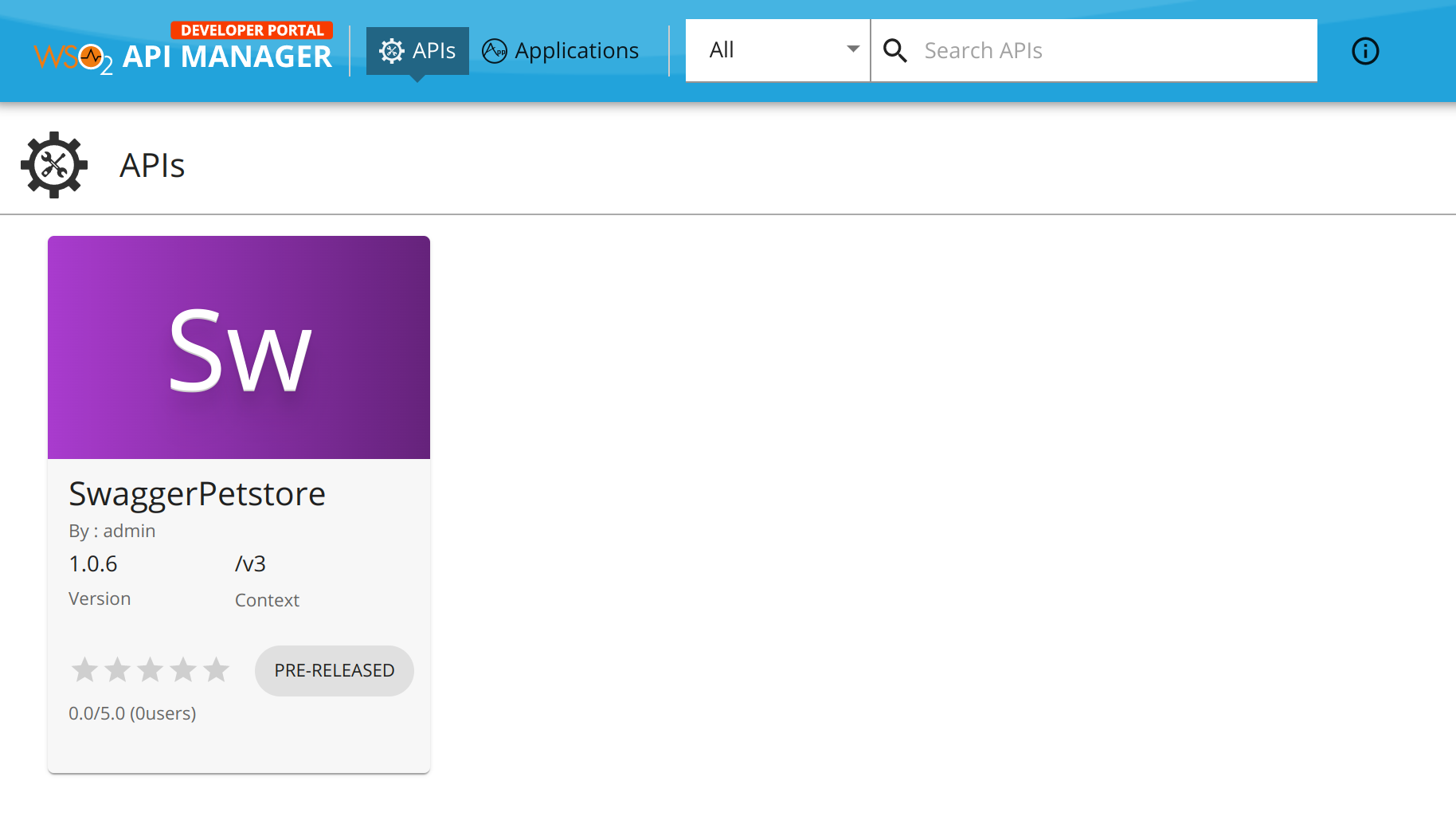Click the search magnifier icon
1456x824 pixels.
click(895, 49)
